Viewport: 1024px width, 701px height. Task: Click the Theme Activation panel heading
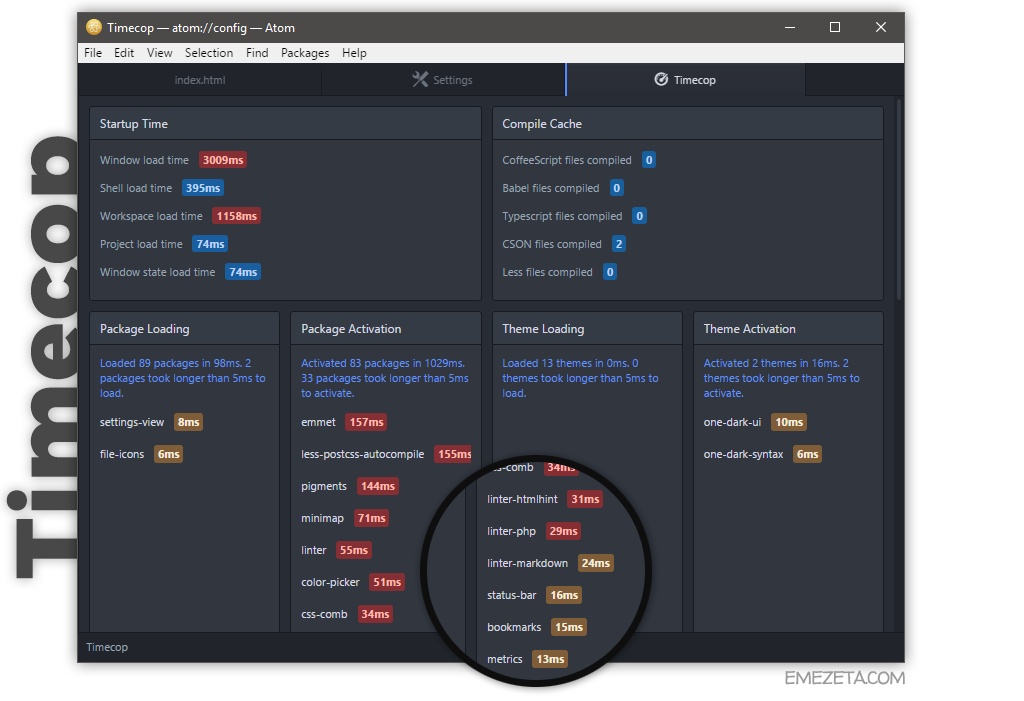(x=750, y=329)
